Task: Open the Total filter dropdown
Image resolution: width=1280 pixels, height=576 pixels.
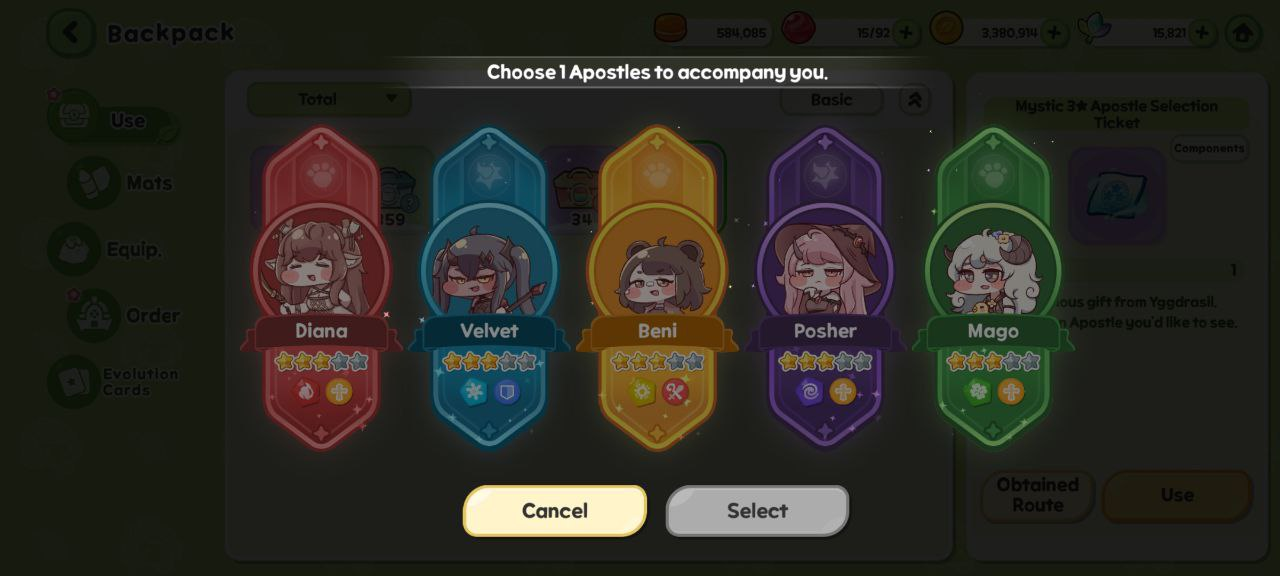Action: (x=329, y=99)
